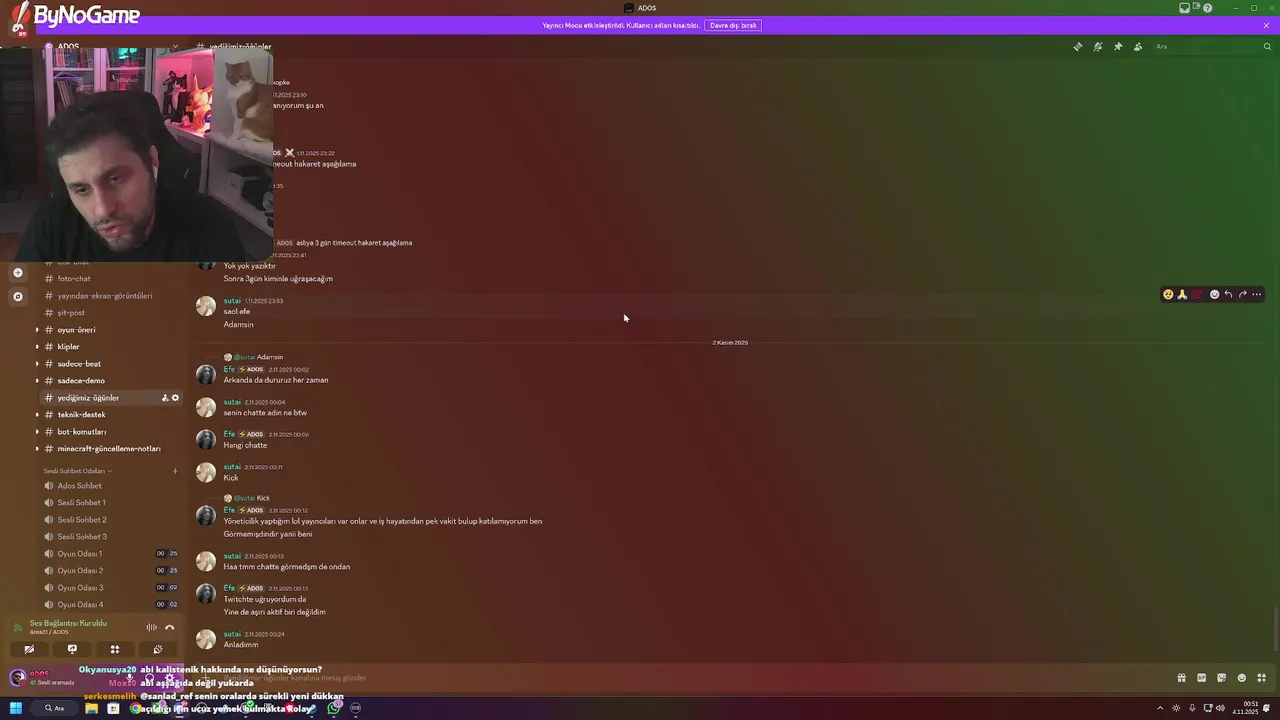Toggle camera in voice panel

point(29,649)
